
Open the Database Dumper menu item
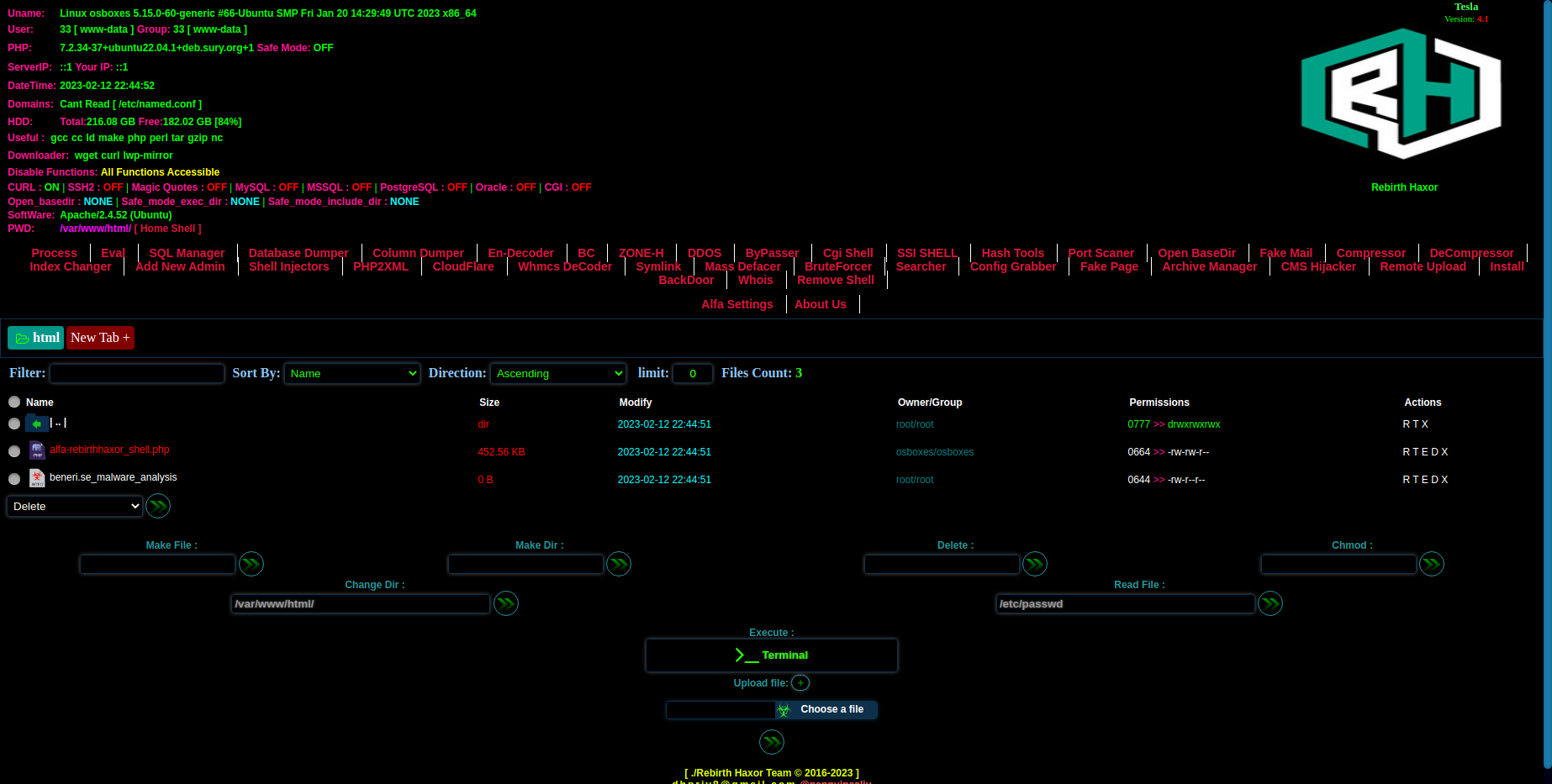[298, 253]
